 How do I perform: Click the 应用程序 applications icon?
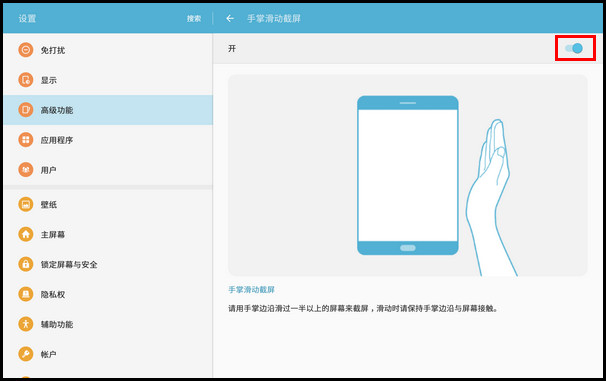click(26, 139)
